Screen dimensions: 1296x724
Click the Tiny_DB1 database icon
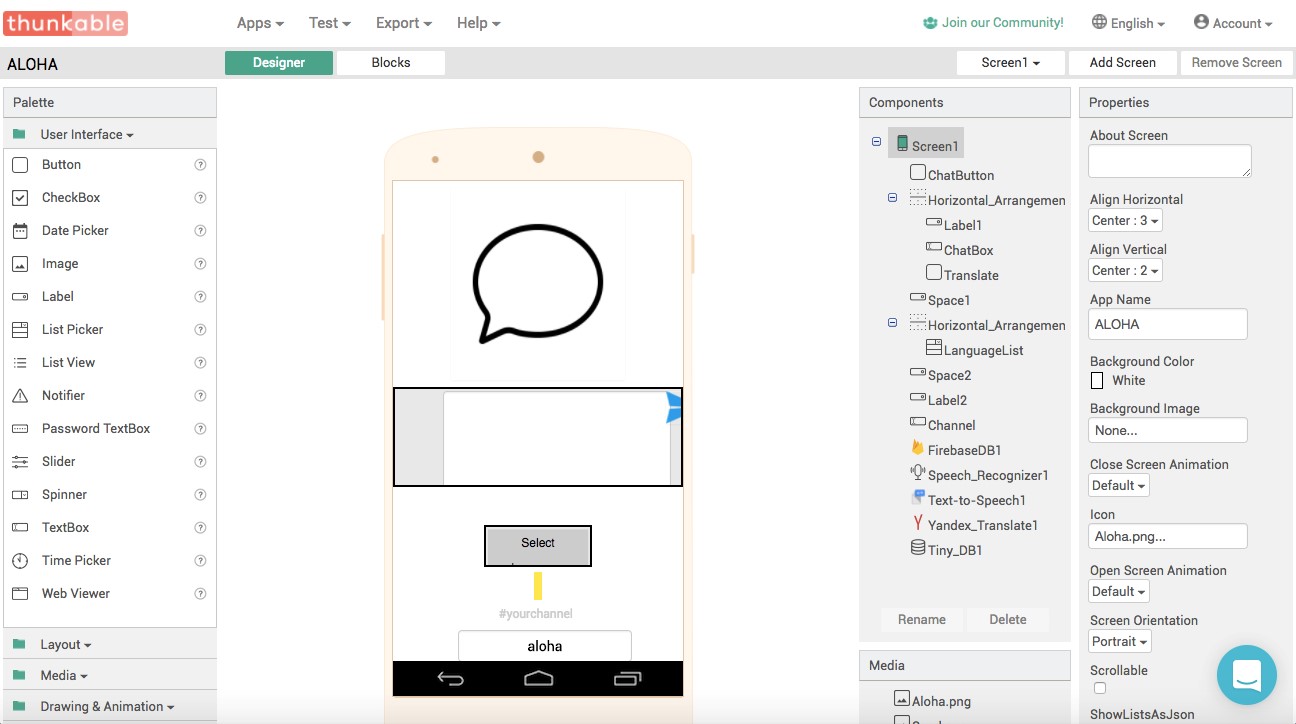coord(917,549)
